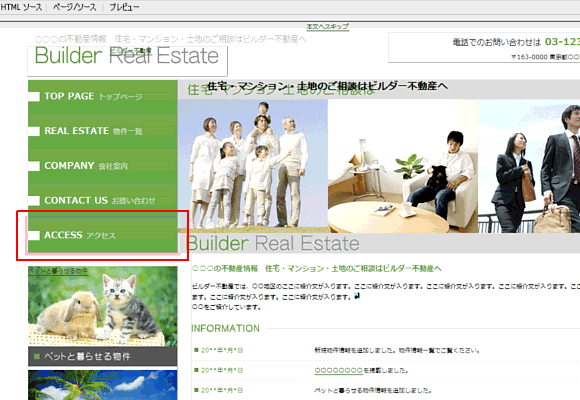
Task: Click the ACCESS アクセス navigation button
Action: (103, 235)
